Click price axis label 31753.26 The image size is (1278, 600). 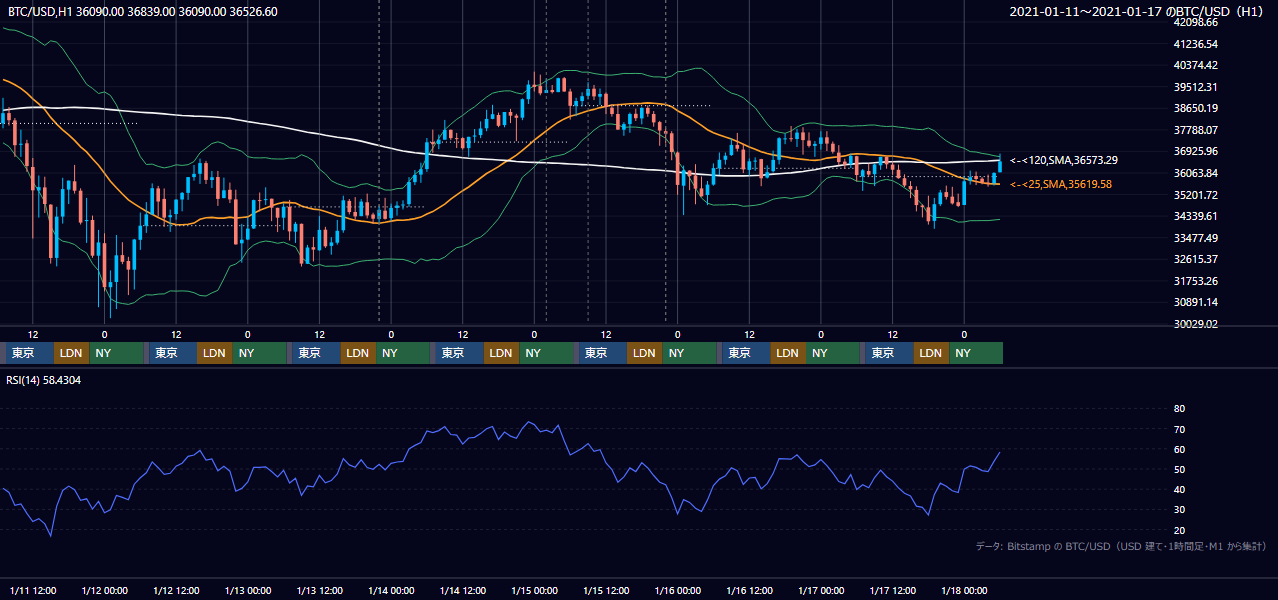pyautogui.click(x=1195, y=281)
